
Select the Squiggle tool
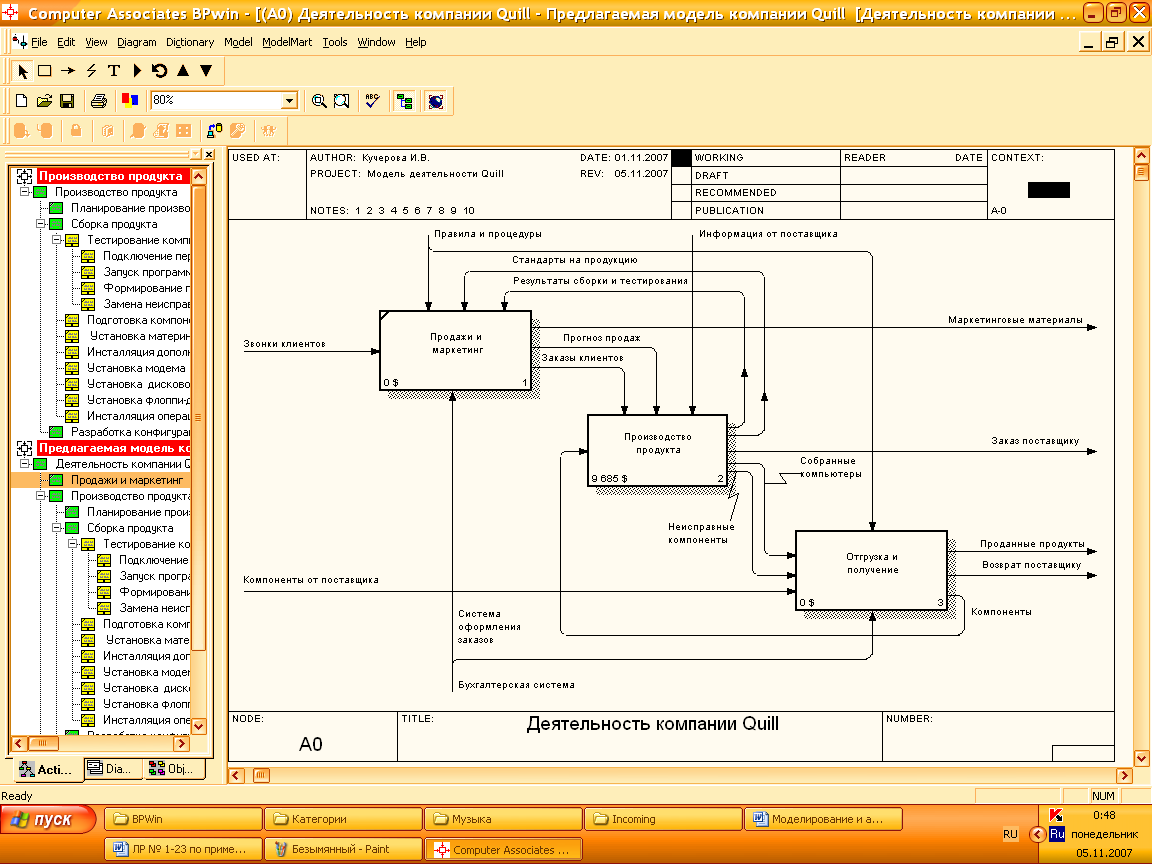point(91,71)
